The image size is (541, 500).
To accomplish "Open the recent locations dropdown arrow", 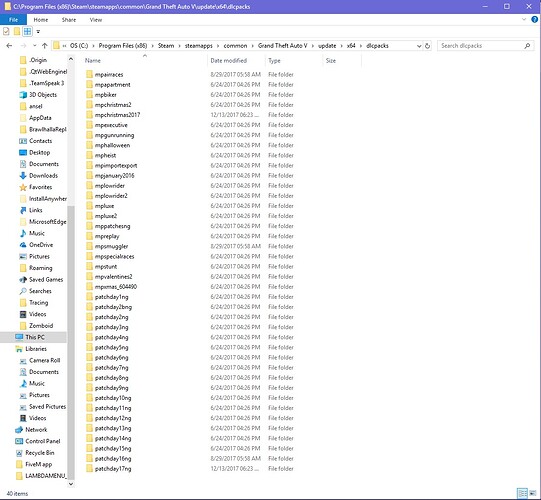I will (x=35, y=46).
